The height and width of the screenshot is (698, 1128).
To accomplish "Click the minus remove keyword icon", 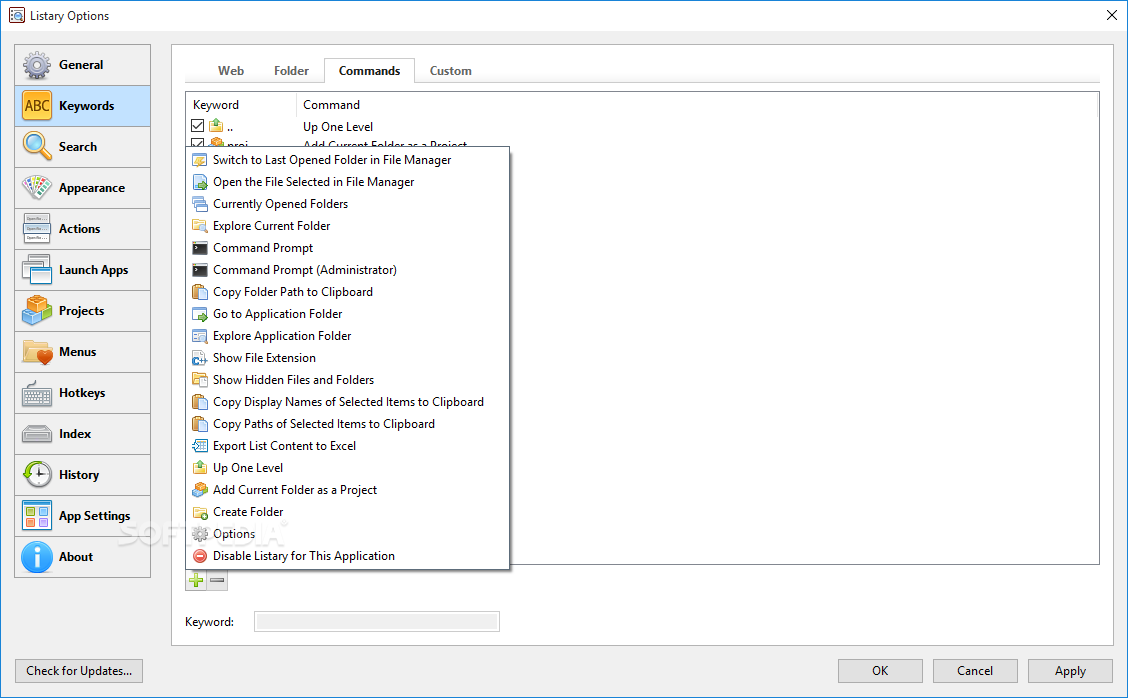I will pos(217,580).
